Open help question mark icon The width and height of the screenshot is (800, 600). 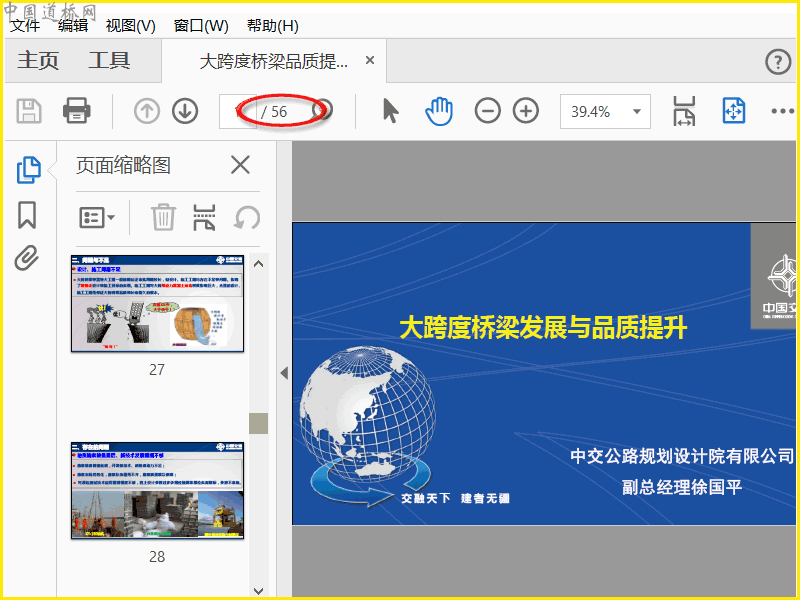click(778, 62)
